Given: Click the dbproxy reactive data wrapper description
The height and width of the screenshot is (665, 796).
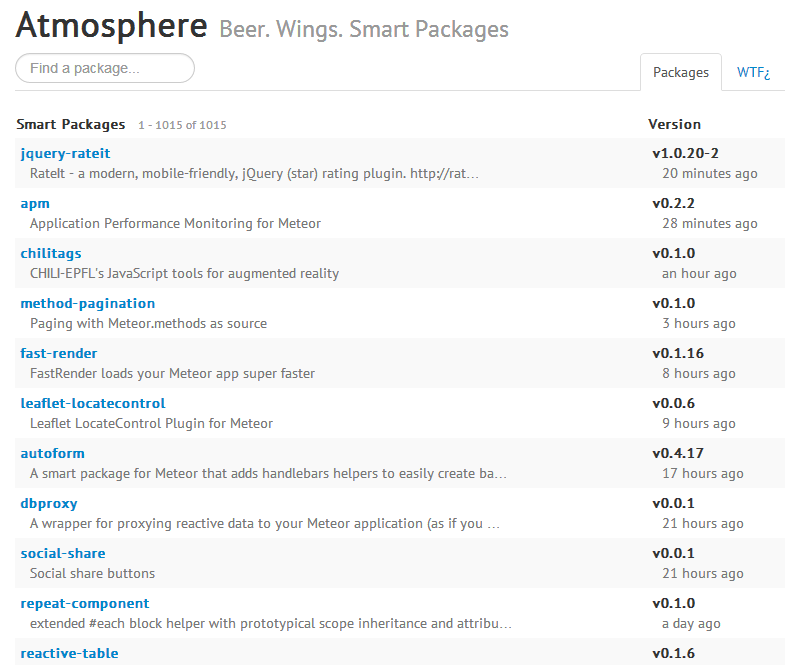Looking at the screenshot, I should [x=264, y=523].
